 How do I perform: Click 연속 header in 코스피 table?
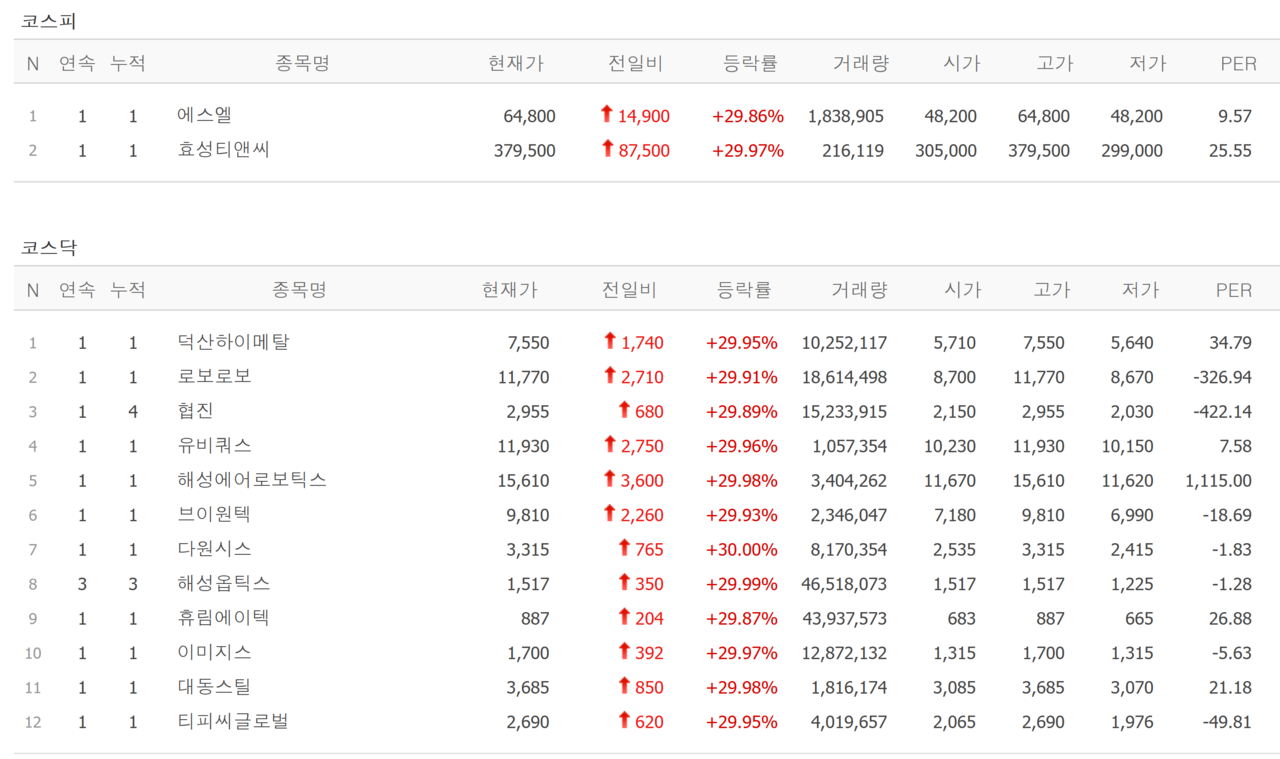click(x=77, y=63)
